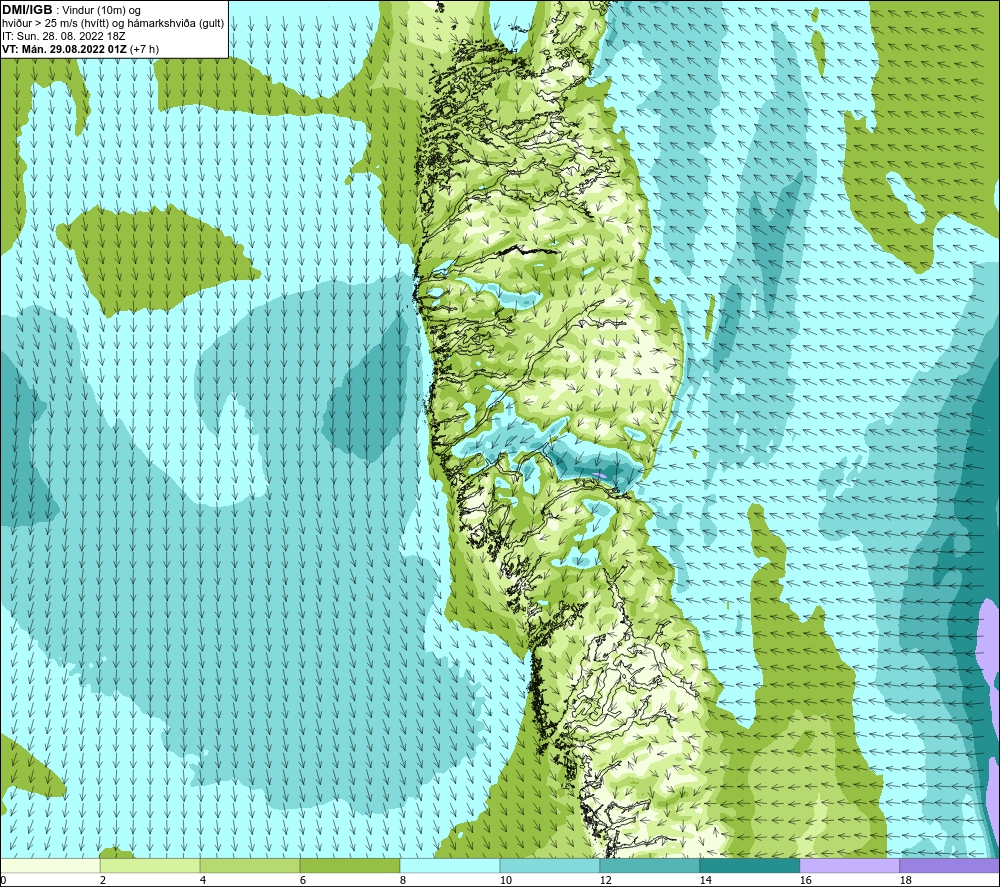
Task: Click the legend tick label '18'
Action: tap(905, 881)
